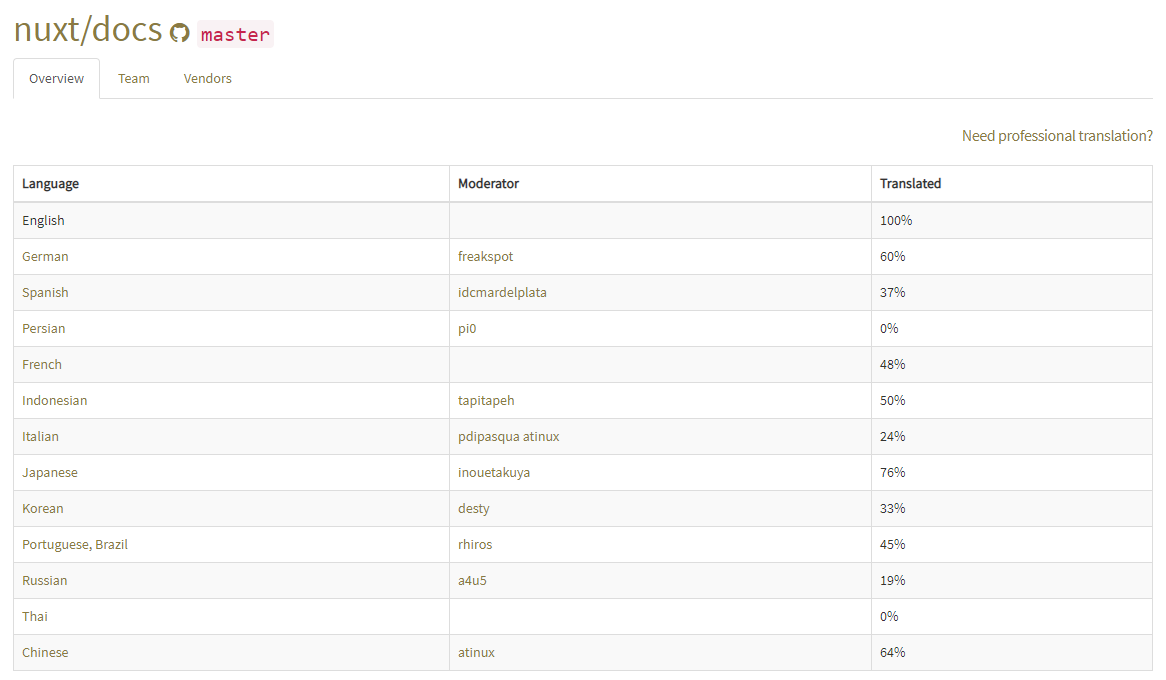Open the Chinese language link
The width and height of the screenshot is (1166, 680).
click(x=45, y=653)
